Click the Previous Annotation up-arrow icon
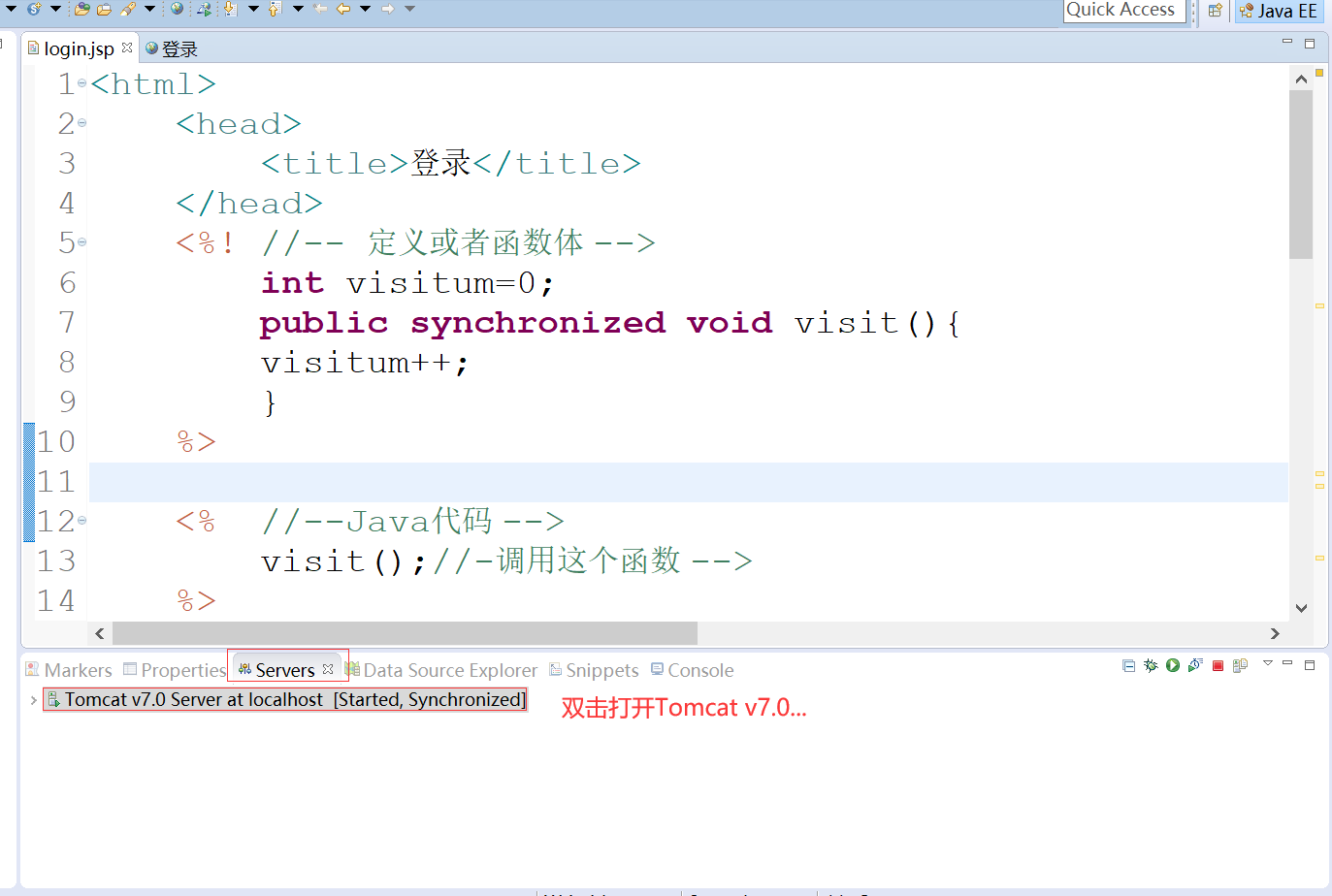 pos(275,9)
